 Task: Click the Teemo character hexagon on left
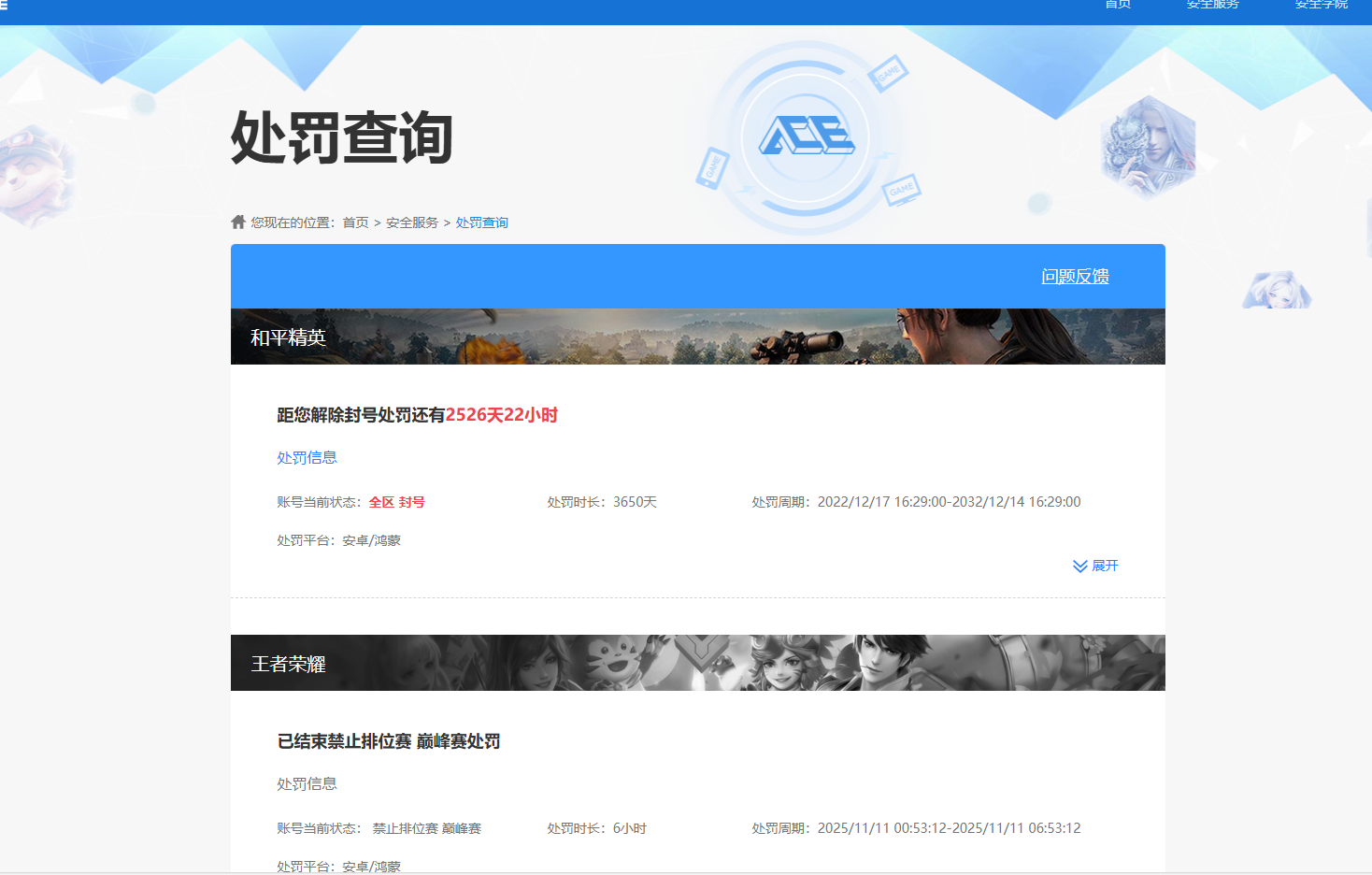pyautogui.click(x=36, y=175)
